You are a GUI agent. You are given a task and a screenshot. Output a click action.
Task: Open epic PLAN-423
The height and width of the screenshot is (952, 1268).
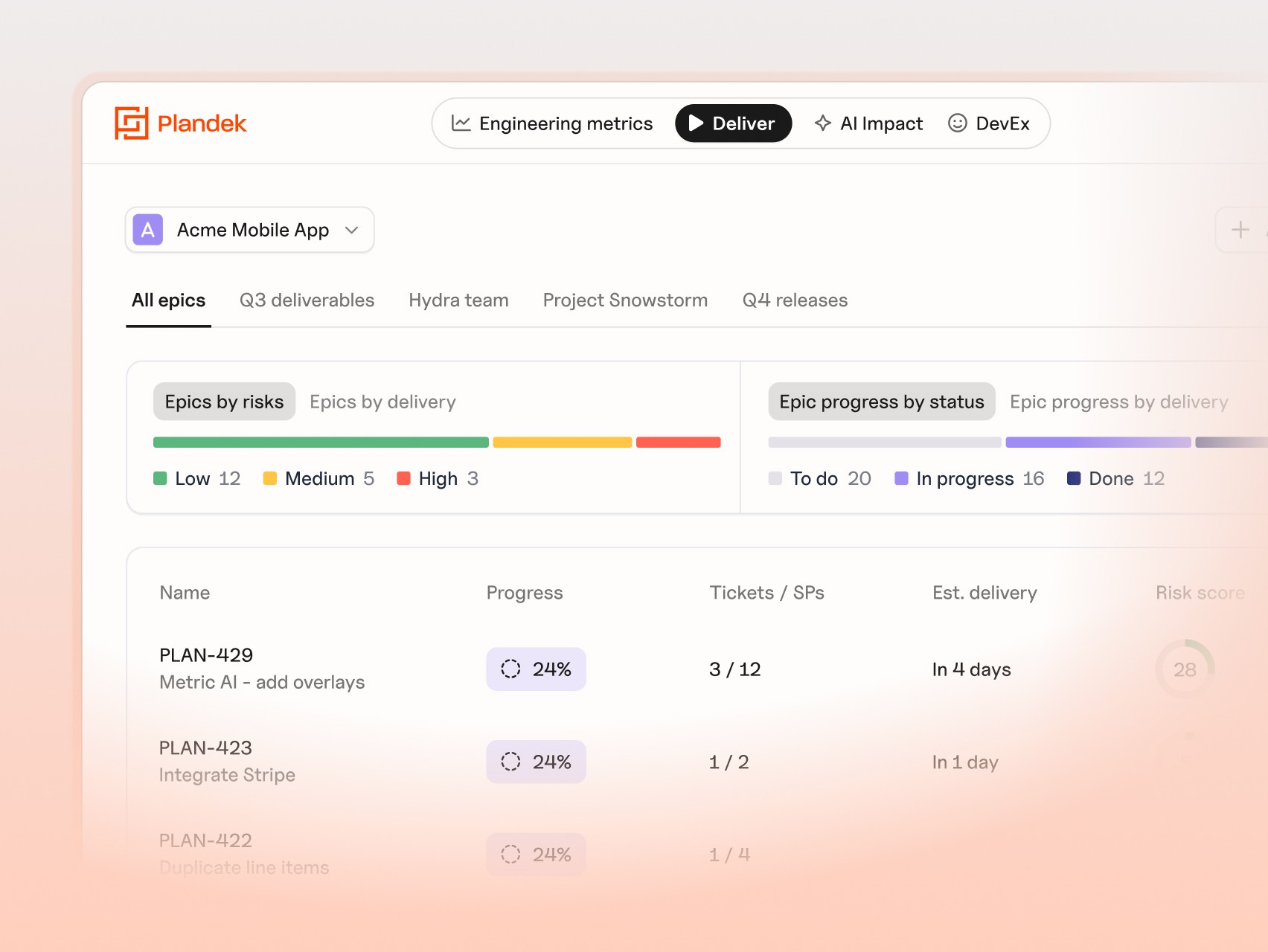[x=205, y=748]
